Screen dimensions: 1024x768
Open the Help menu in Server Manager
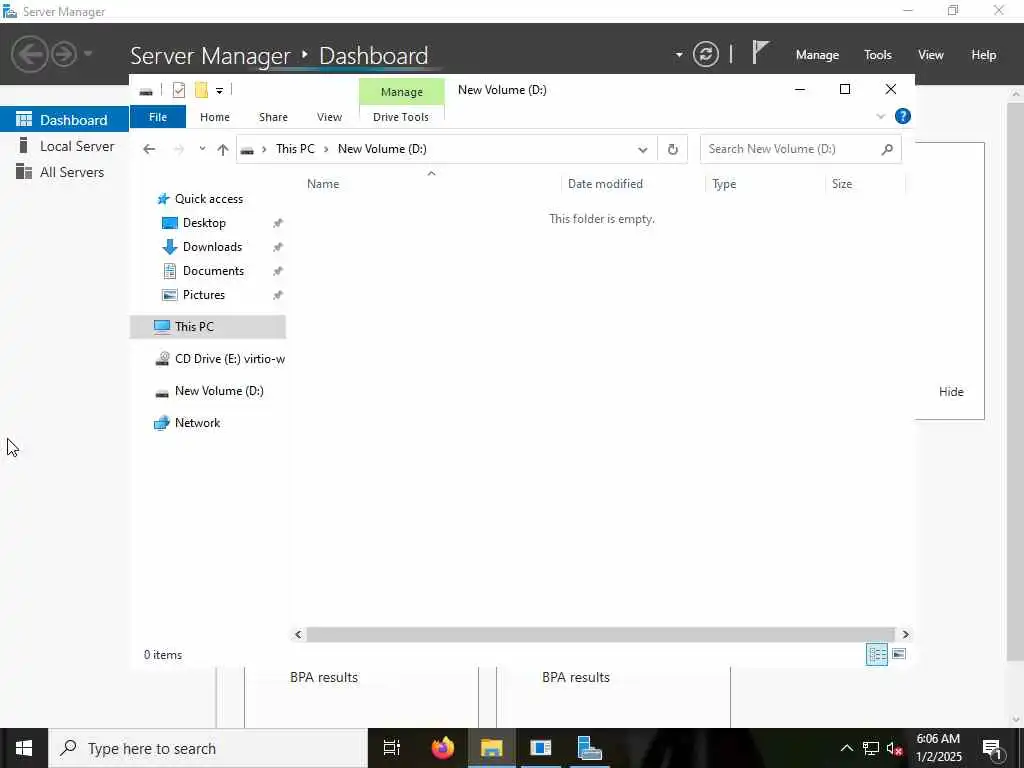click(x=983, y=55)
